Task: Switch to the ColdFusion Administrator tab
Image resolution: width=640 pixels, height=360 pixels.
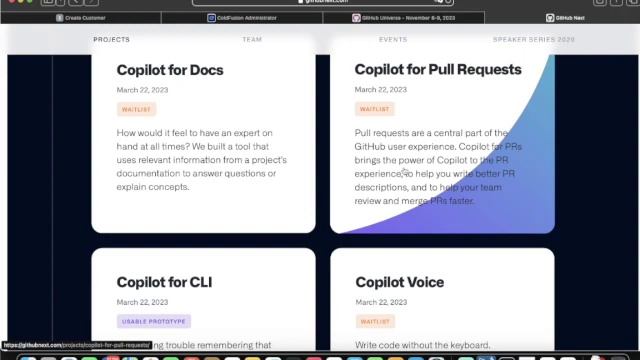Action: point(242,18)
